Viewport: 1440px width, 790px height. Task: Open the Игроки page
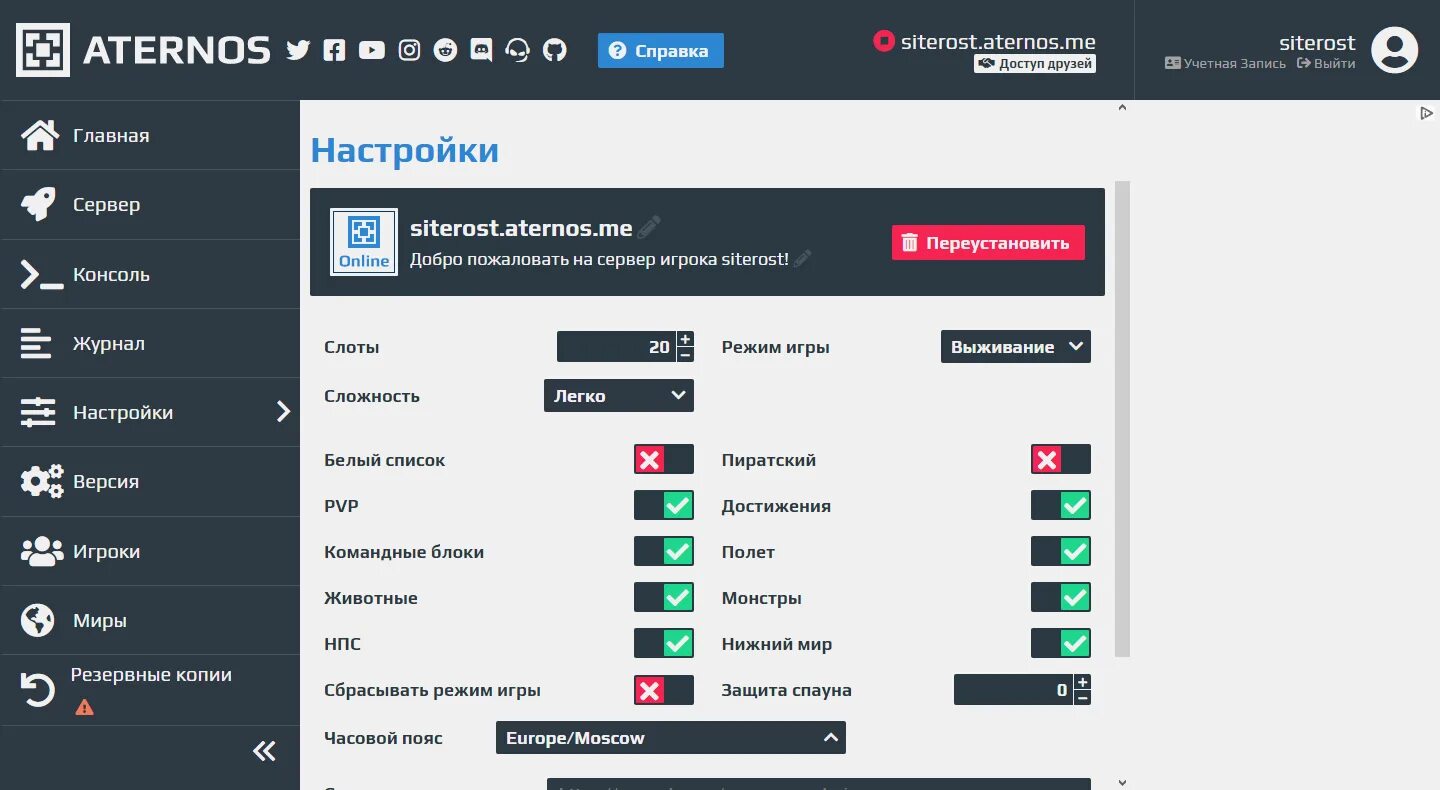[x=150, y=551]
